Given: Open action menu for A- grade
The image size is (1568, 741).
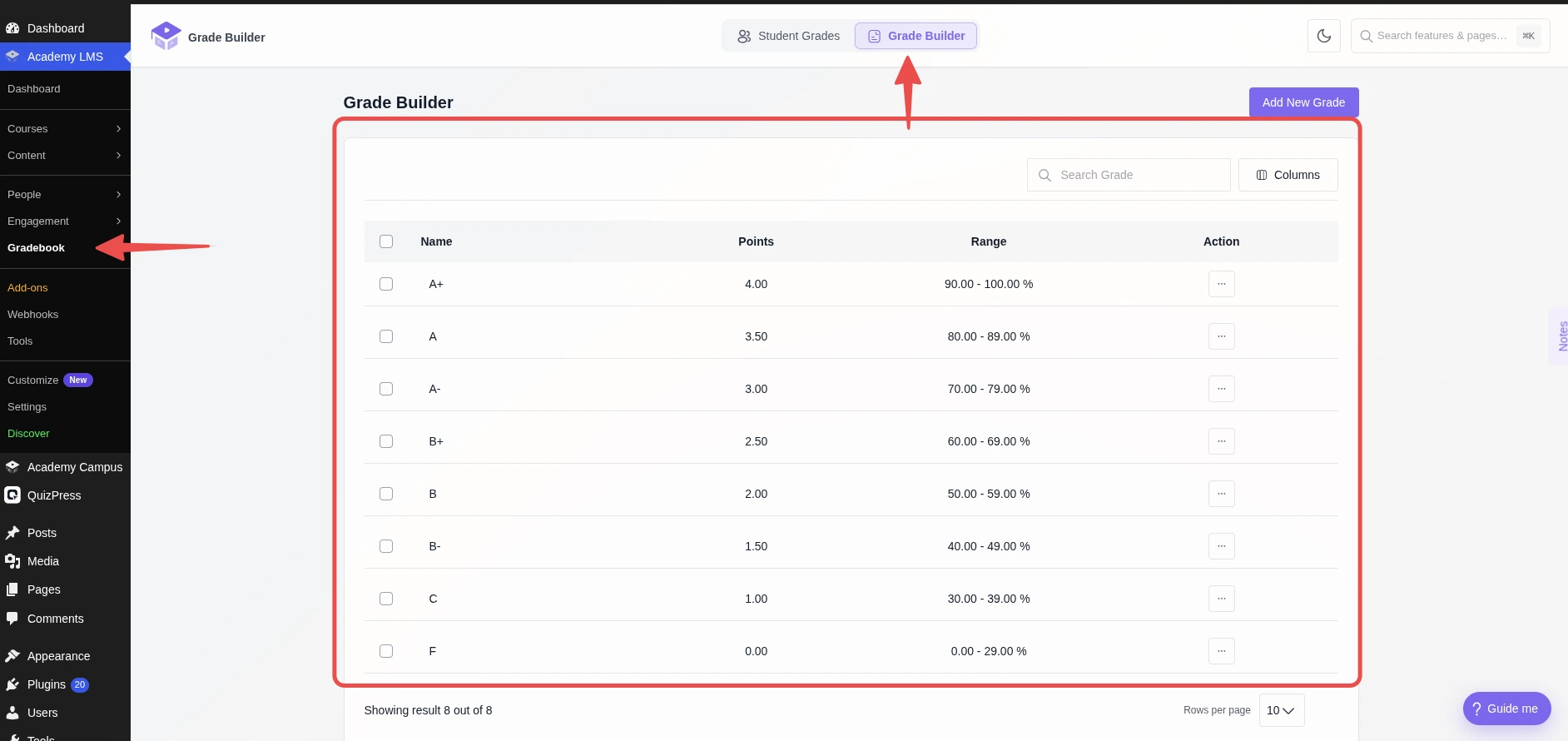Looking at the screenshot, I should point(1221,389).
